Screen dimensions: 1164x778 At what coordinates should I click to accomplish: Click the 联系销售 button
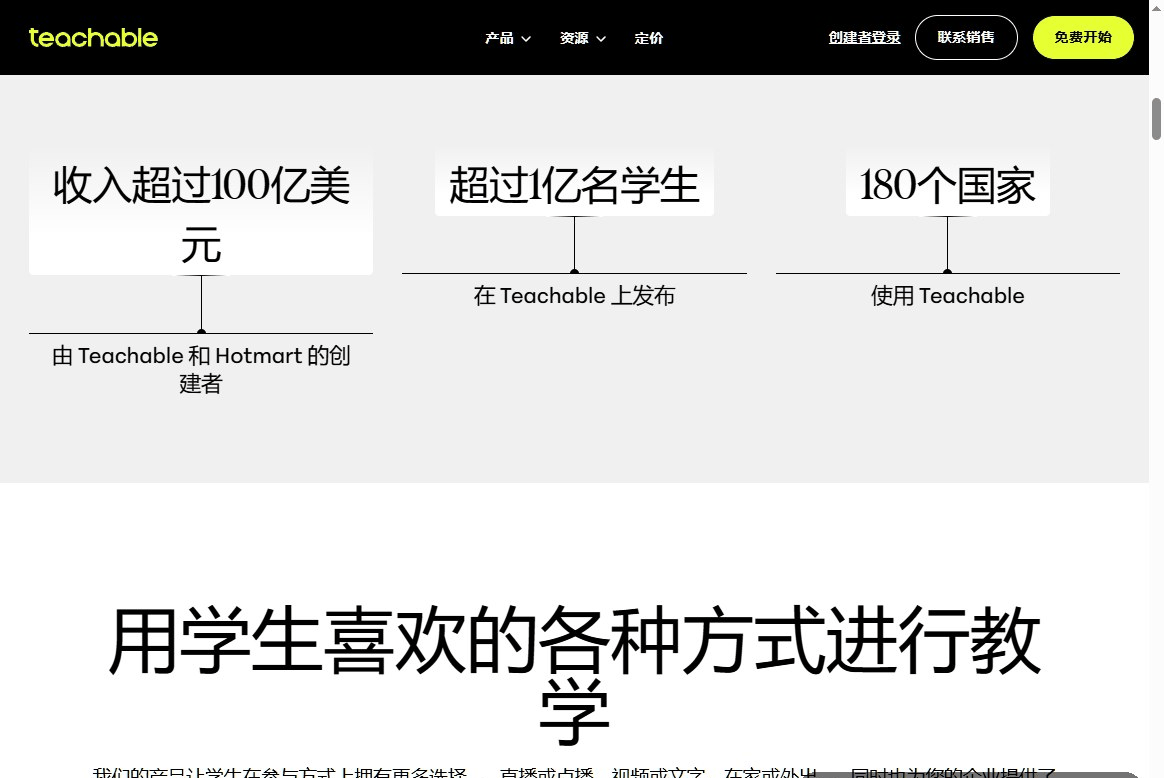click(966, 37)
